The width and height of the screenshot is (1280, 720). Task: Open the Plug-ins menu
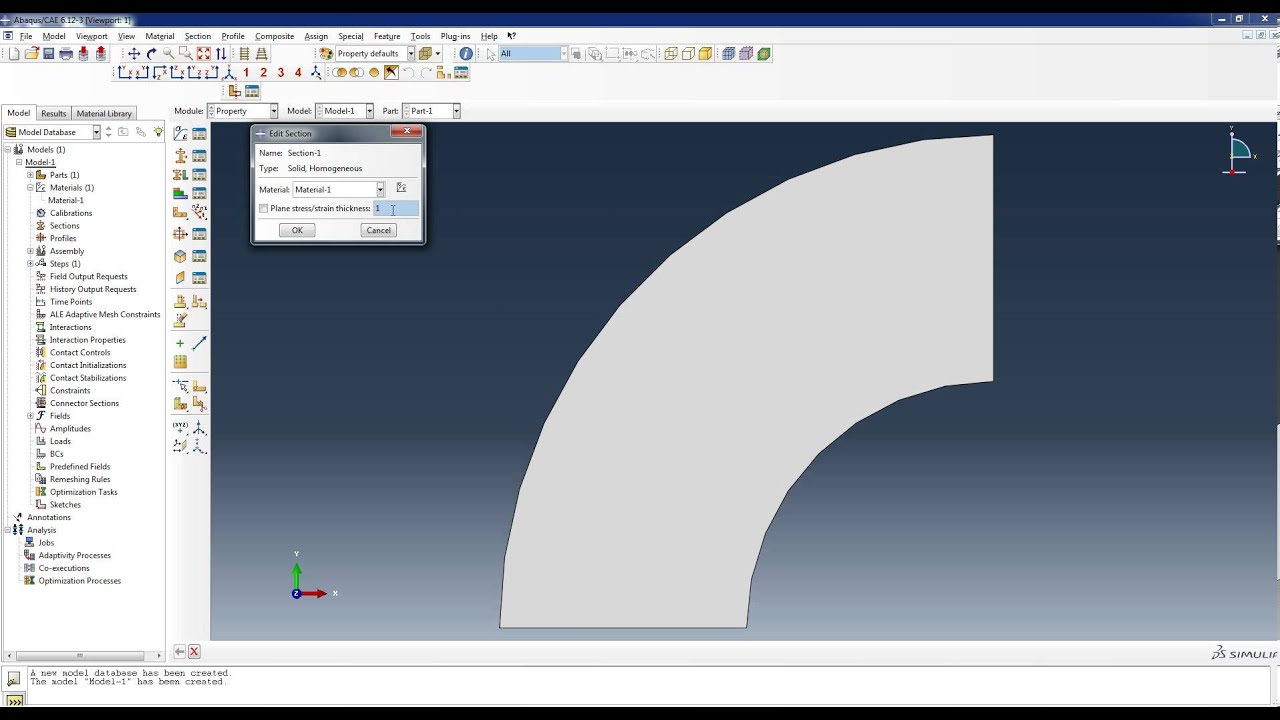455,36
